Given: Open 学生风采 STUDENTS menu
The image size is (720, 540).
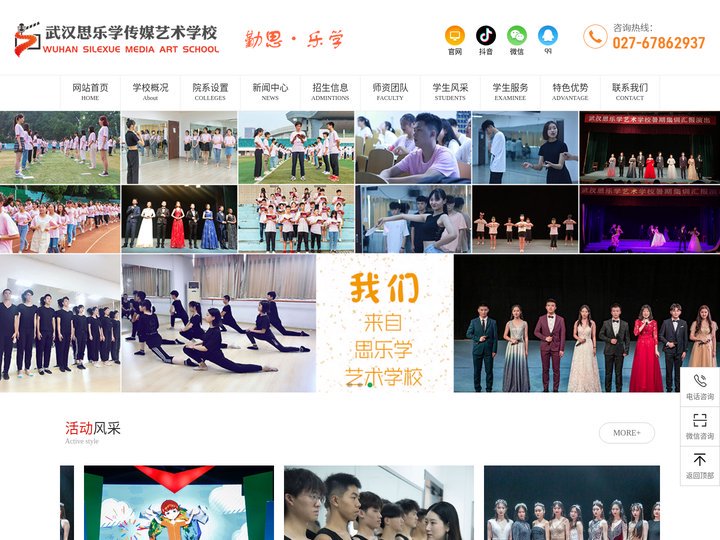Looking at the screenshot, I should [450, 91].
